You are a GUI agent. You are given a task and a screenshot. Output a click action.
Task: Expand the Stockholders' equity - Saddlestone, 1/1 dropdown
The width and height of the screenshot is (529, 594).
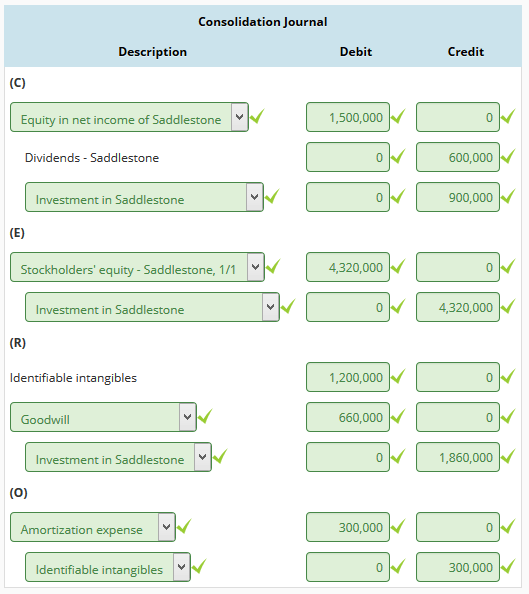[137, 267]
